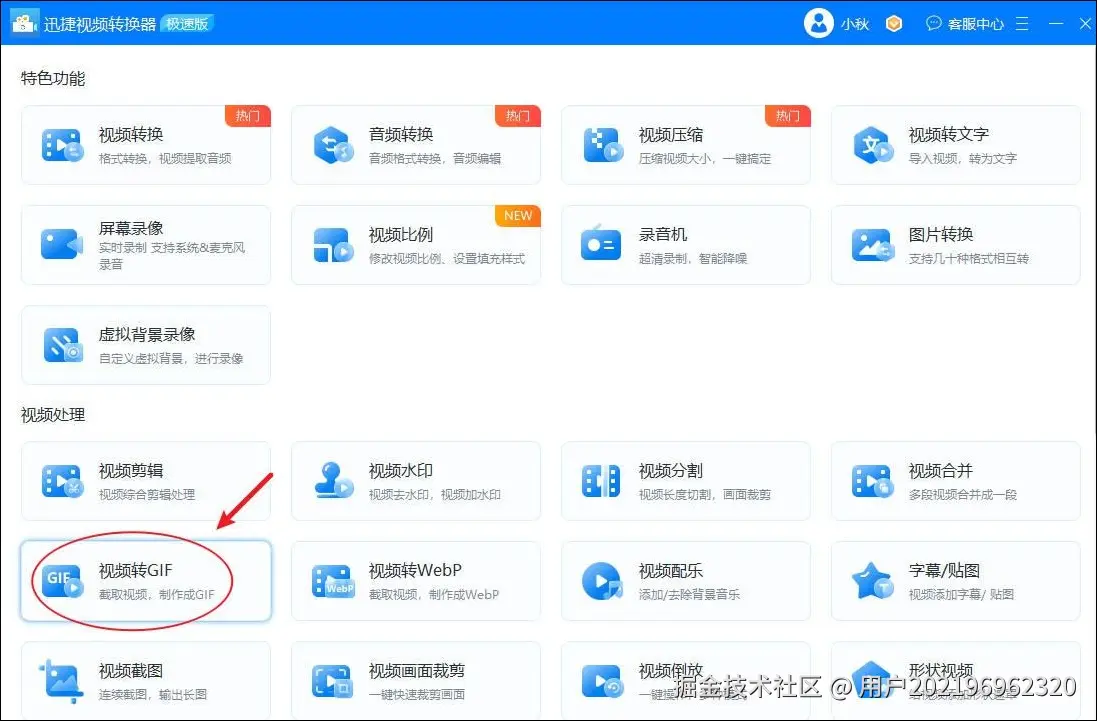Click the 多段视频合并成一段 description
The height and width of the screenshot is (721, 1097).
click(962, 494)
